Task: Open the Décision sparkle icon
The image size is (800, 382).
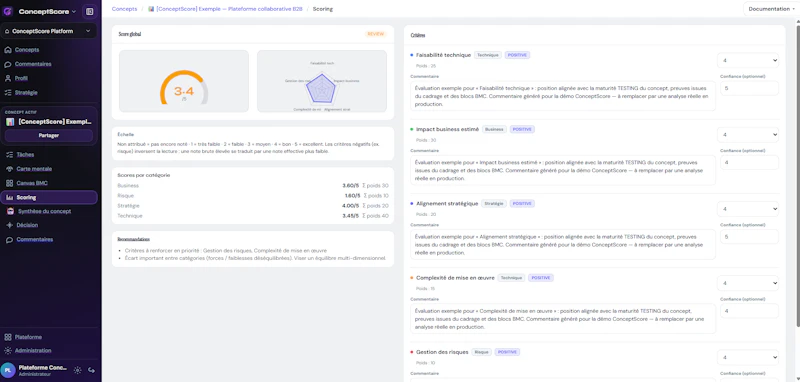Action: [x=9, y=225]
